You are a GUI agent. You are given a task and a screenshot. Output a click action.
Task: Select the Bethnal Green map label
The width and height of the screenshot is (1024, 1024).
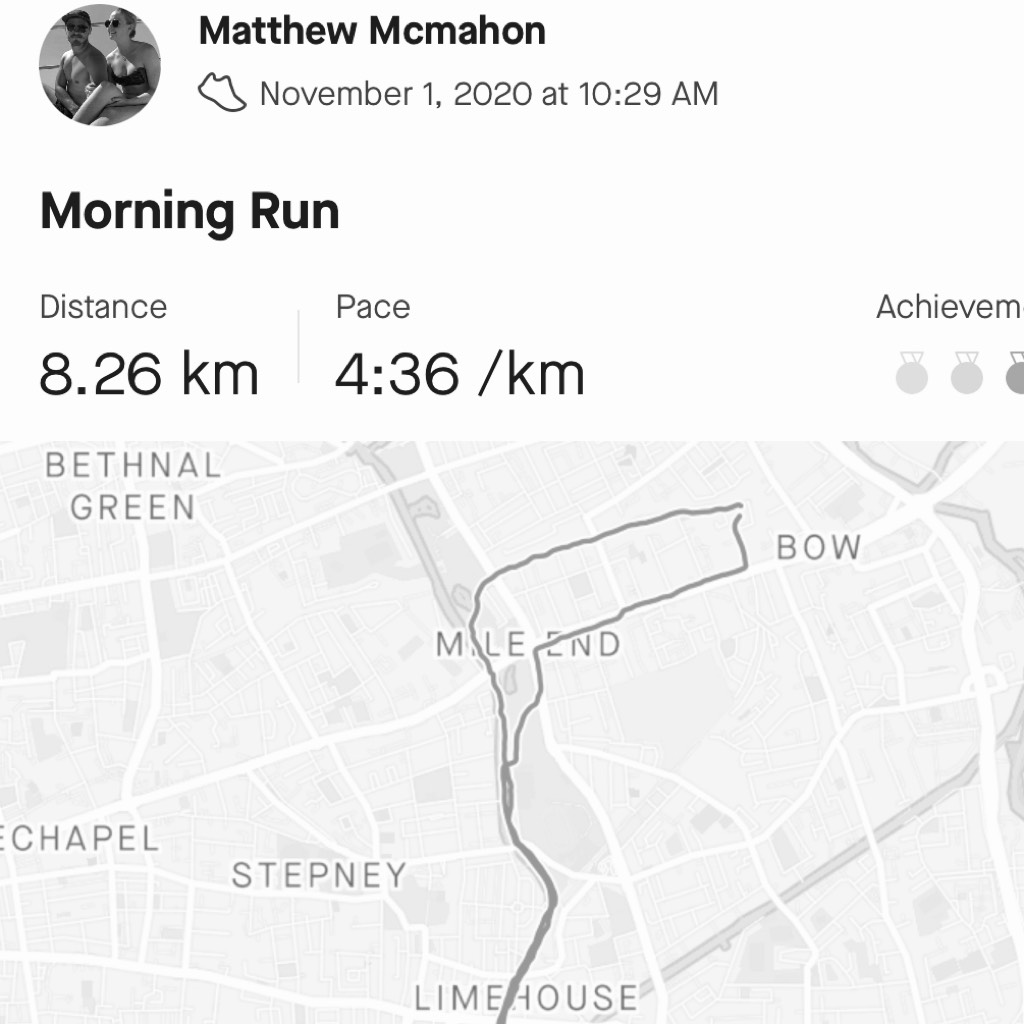[133, 487]
